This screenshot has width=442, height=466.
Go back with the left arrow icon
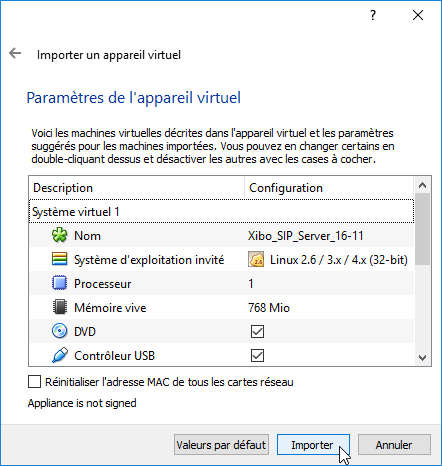[15, 53]
